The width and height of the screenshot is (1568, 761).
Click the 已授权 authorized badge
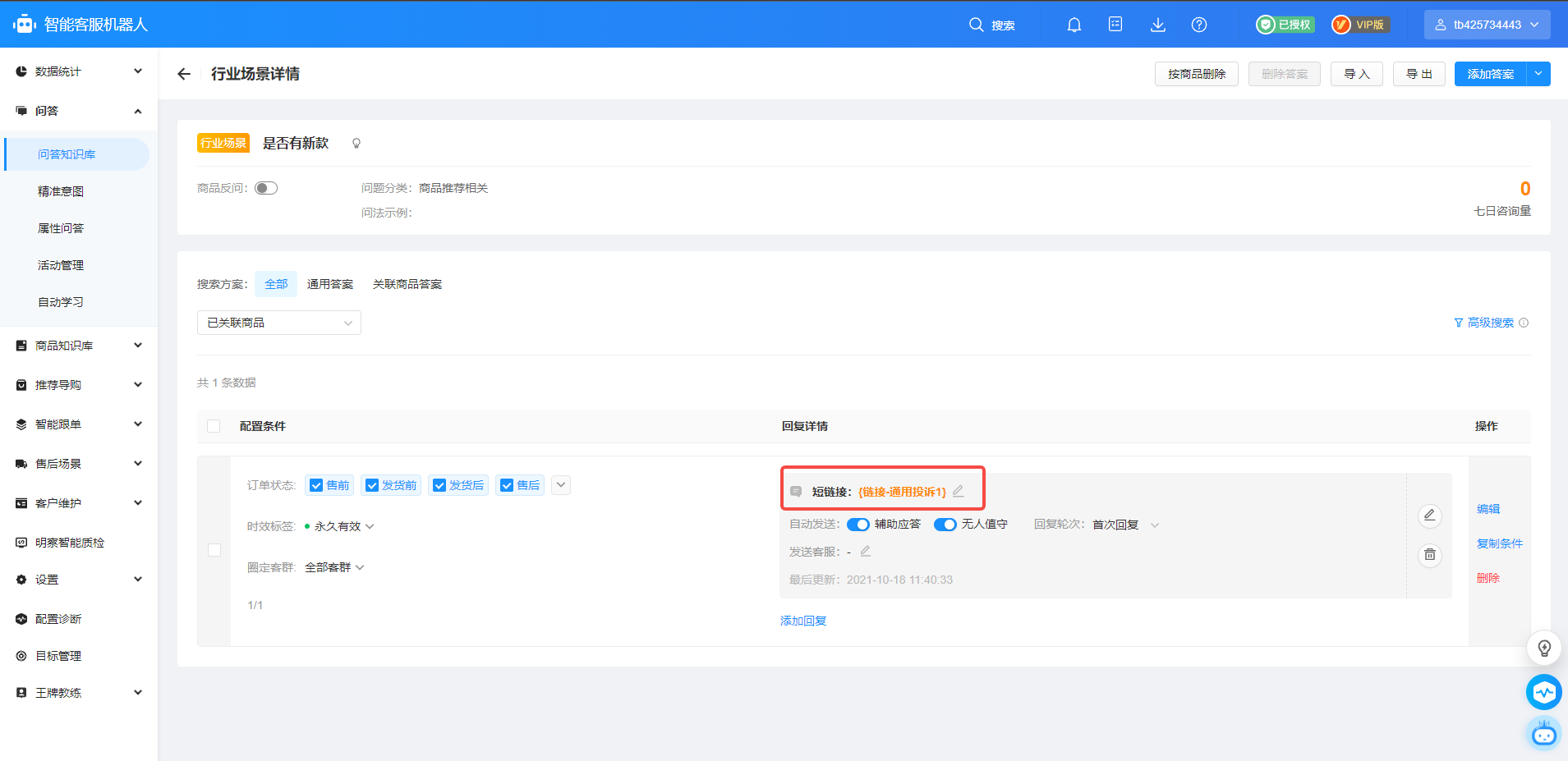tap(1285, 25)
